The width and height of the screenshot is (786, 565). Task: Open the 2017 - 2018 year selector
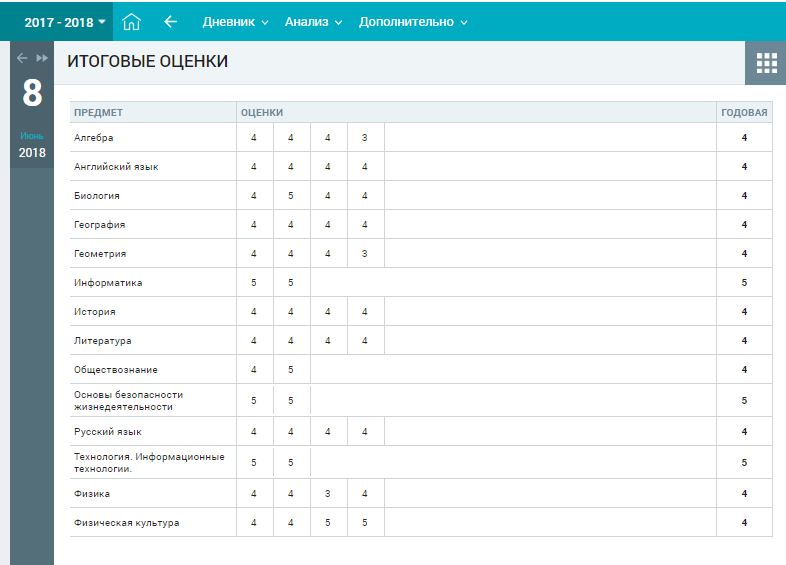(x=65, y=21)
